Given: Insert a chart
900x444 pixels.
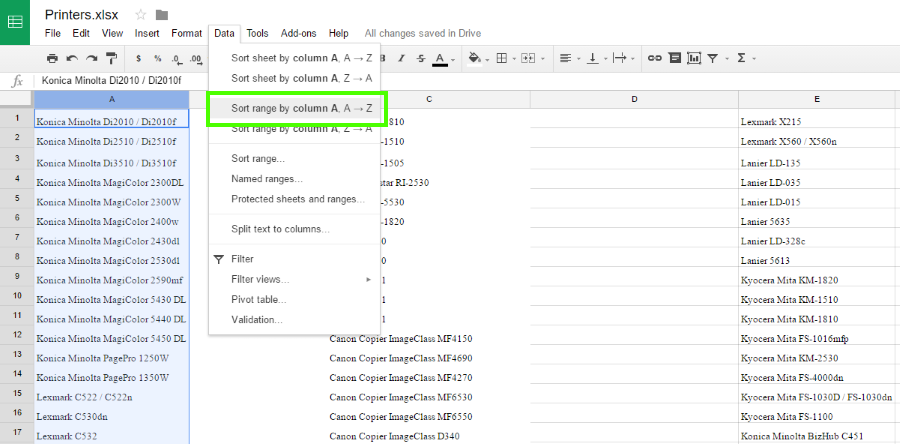Looking at the screenshot, I should (694, 58).
